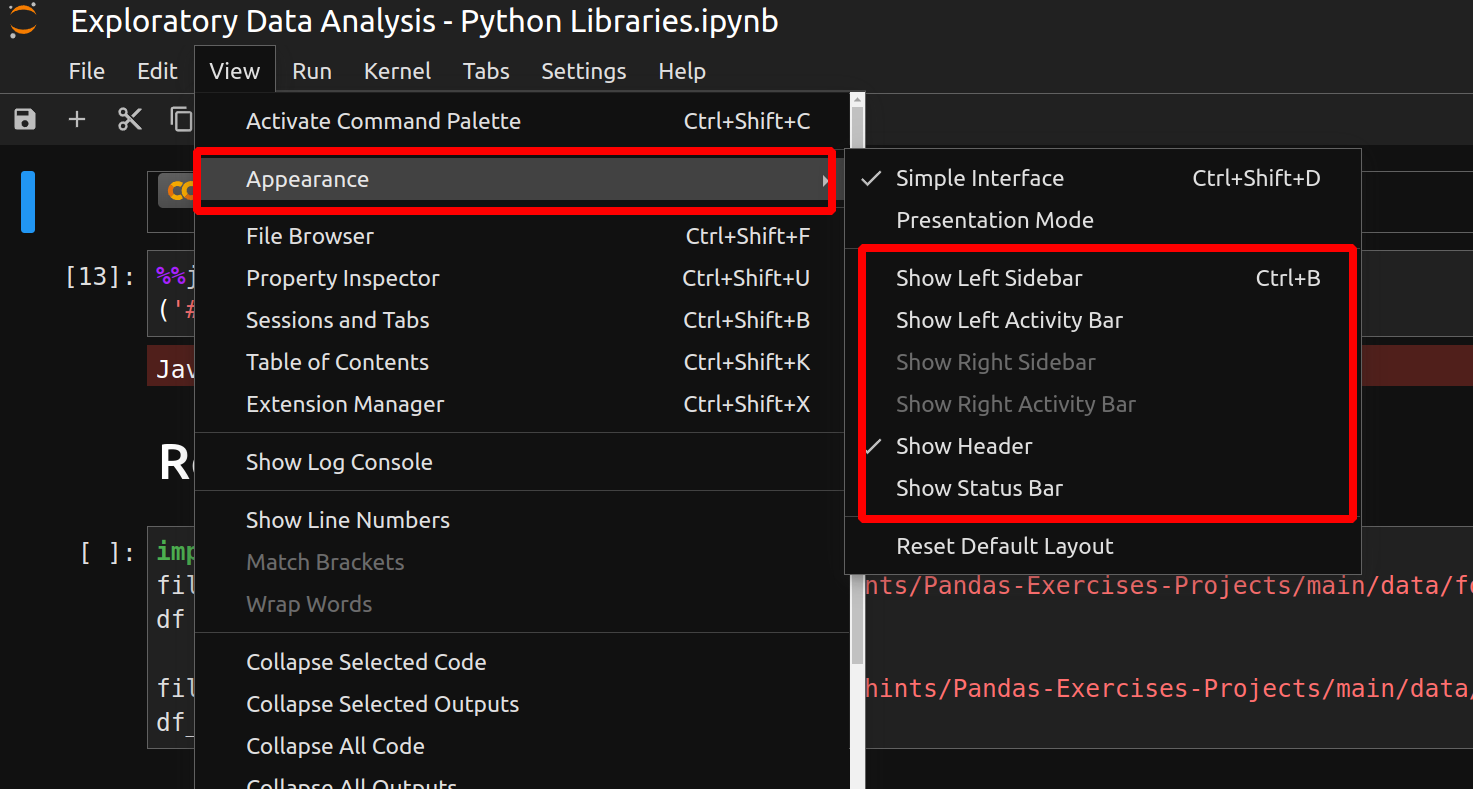Screen dimensions: 1473x789
Task: Click Reset Default Layout
Action: [x=1004, y=546]
